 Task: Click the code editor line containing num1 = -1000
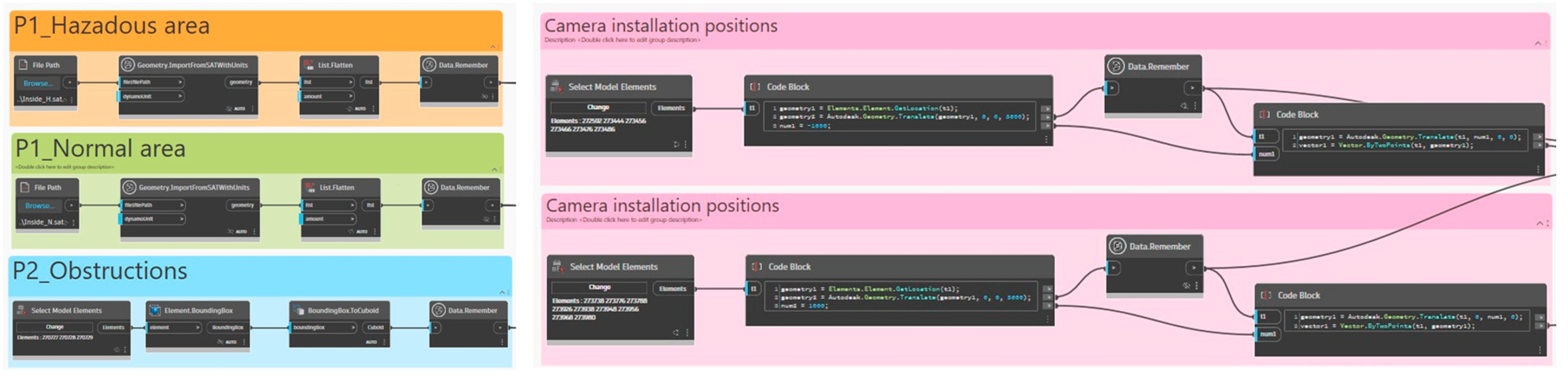[x=804, y=126]
